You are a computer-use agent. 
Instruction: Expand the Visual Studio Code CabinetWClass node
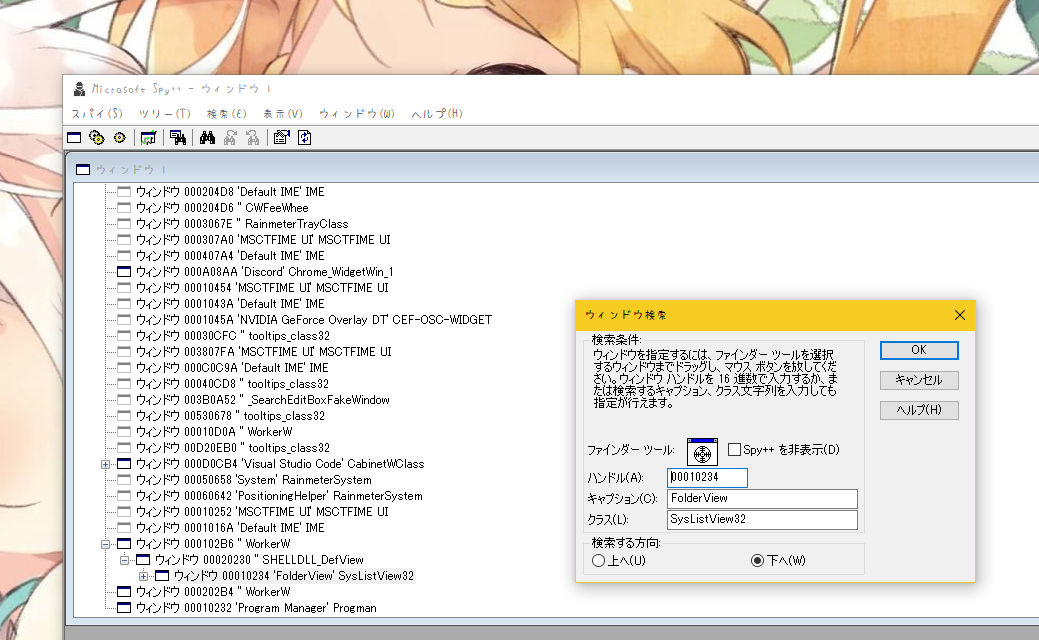coord(105,464)
